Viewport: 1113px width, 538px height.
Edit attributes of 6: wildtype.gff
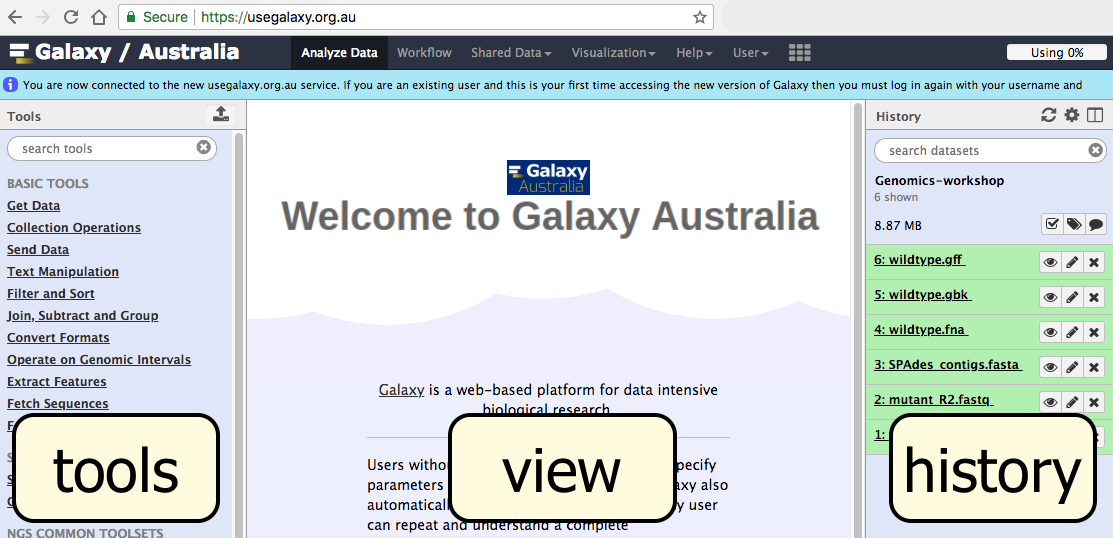pos(1073,262)
